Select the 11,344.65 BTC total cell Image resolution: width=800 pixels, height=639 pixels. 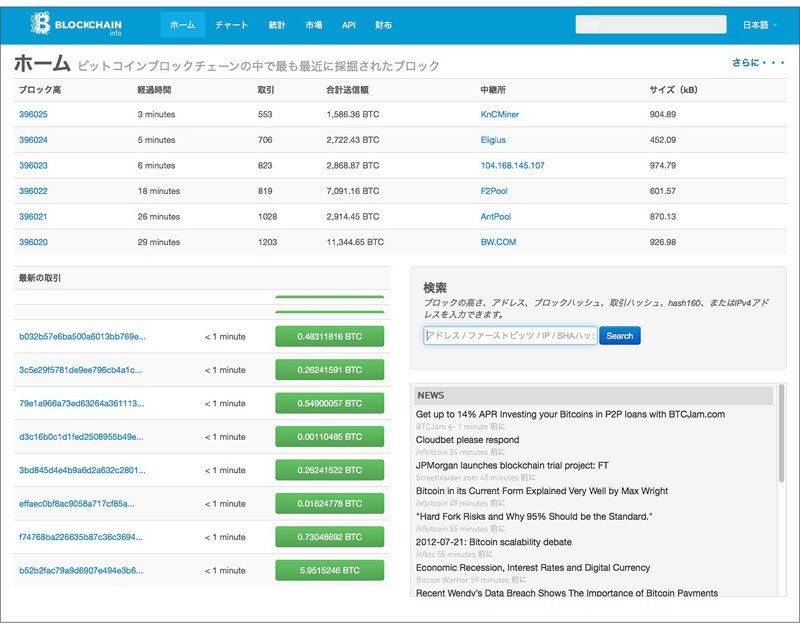pyautogui.click(x=355, y=242)
